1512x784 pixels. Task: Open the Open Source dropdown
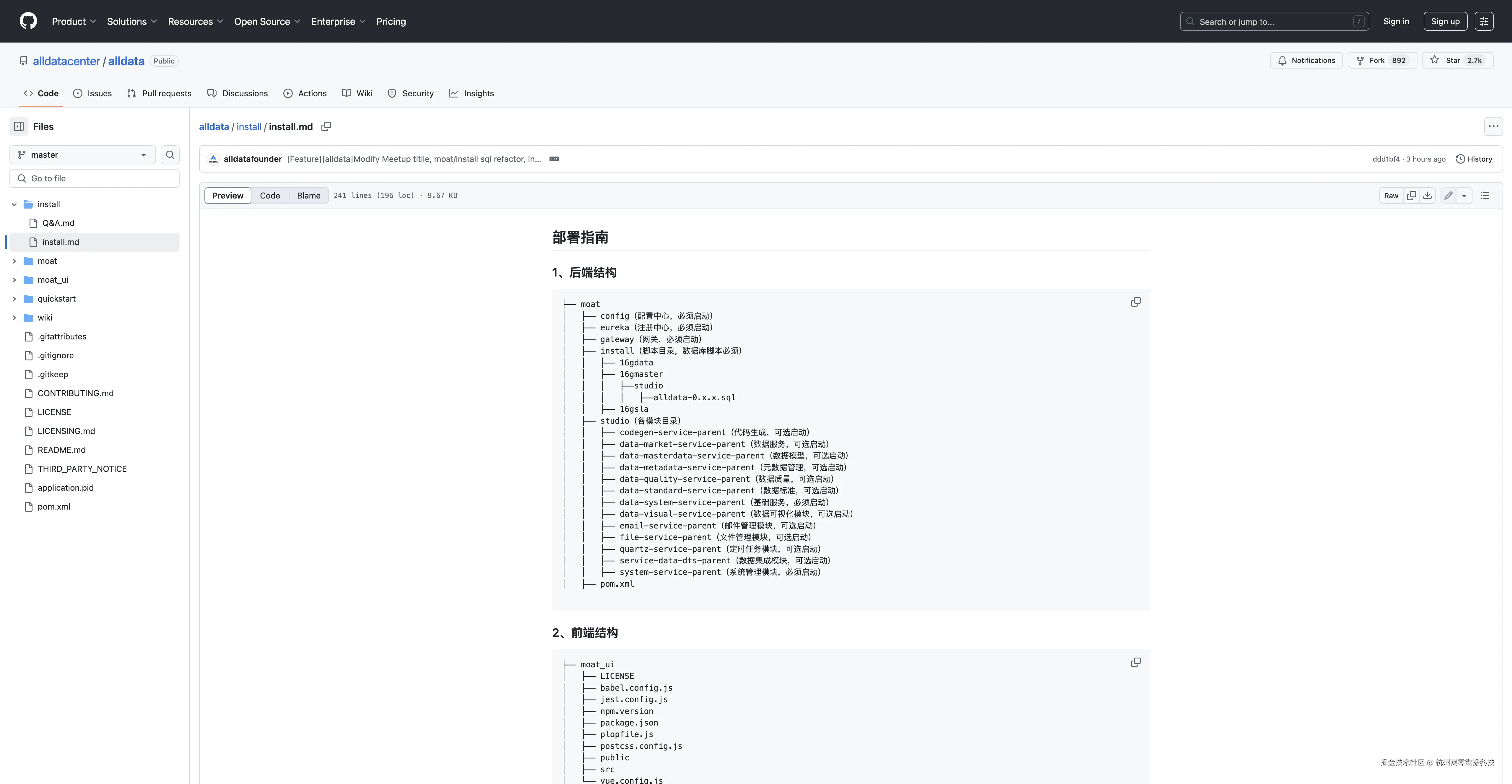[x=267, y=21]
